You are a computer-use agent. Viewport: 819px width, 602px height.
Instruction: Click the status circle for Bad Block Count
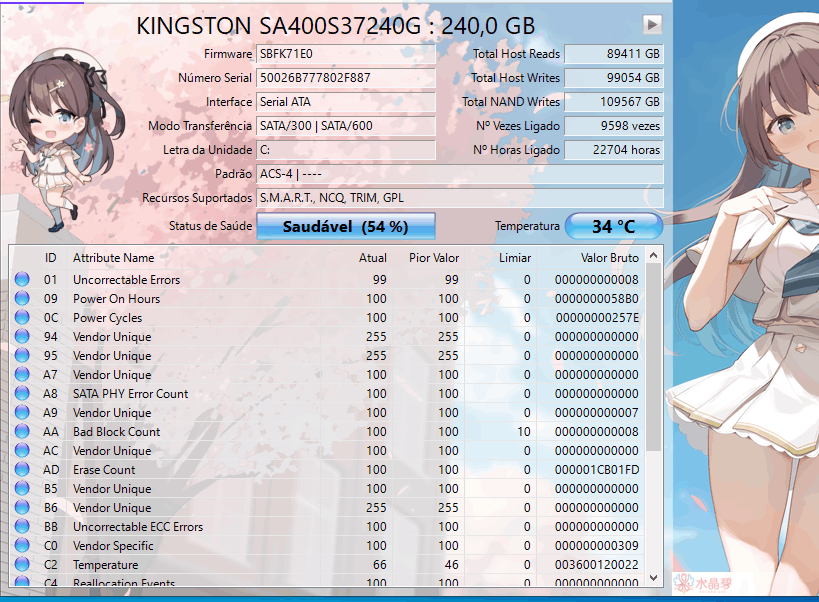22,431
